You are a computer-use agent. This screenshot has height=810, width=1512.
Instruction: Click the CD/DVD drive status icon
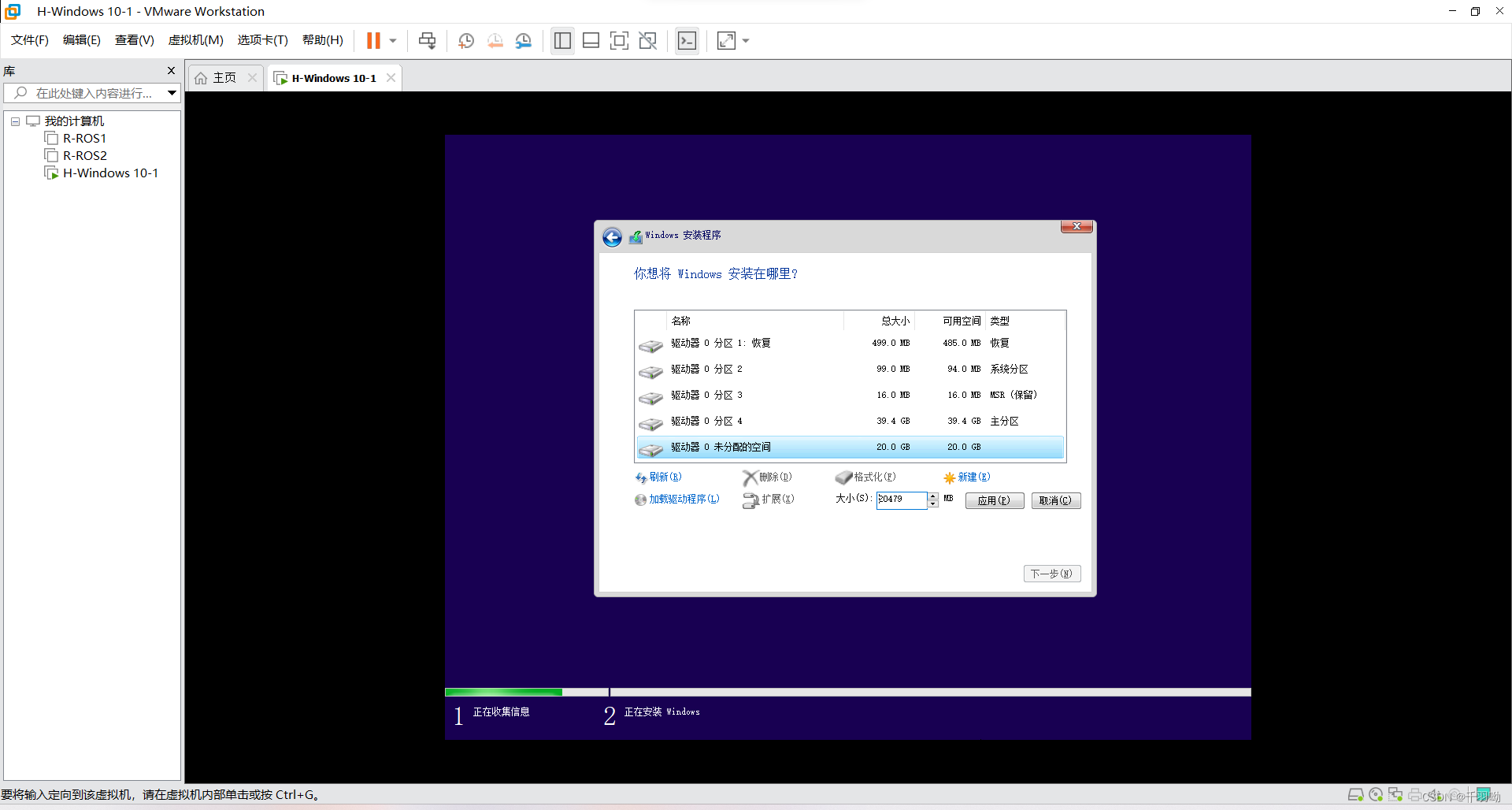tap(1376, 794)
